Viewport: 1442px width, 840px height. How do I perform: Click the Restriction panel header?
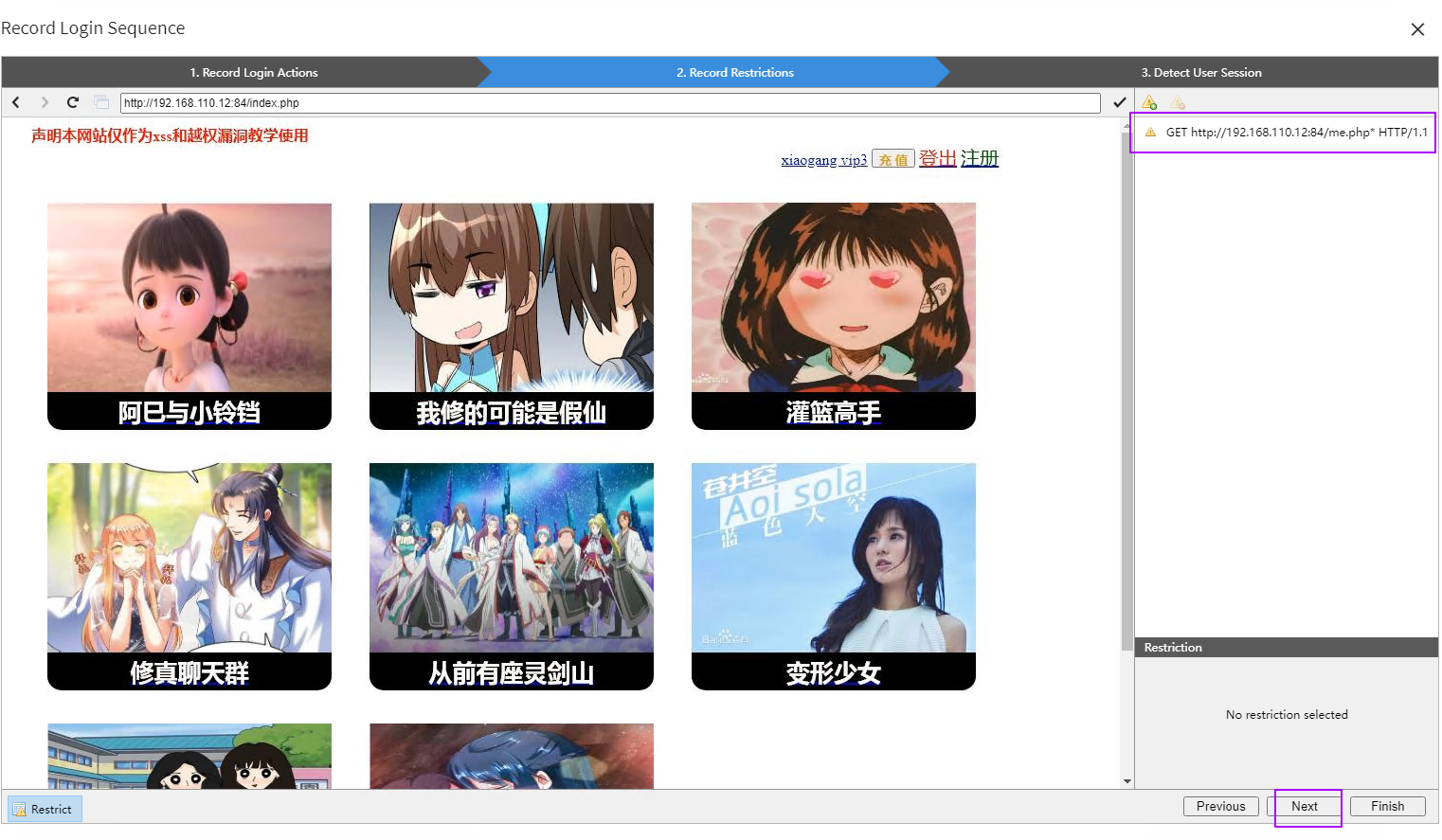(1286, 647)
